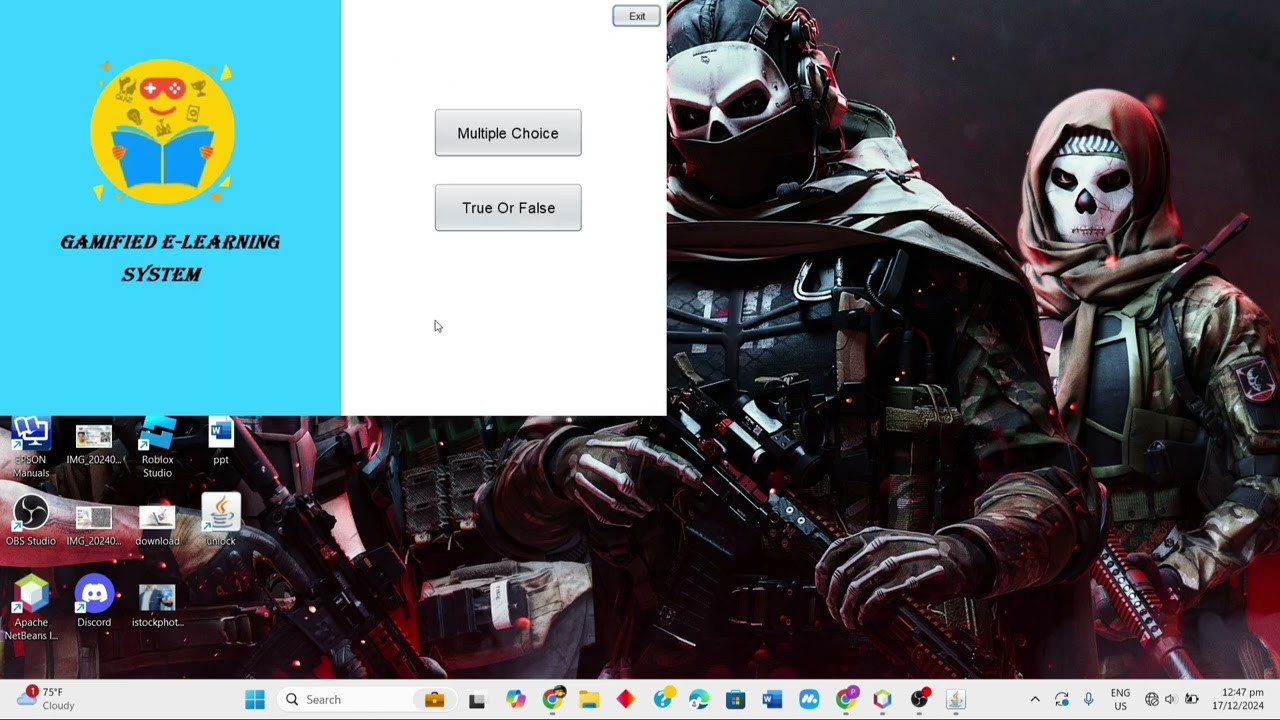Open the battery status tray icon

pos(1191,700)
